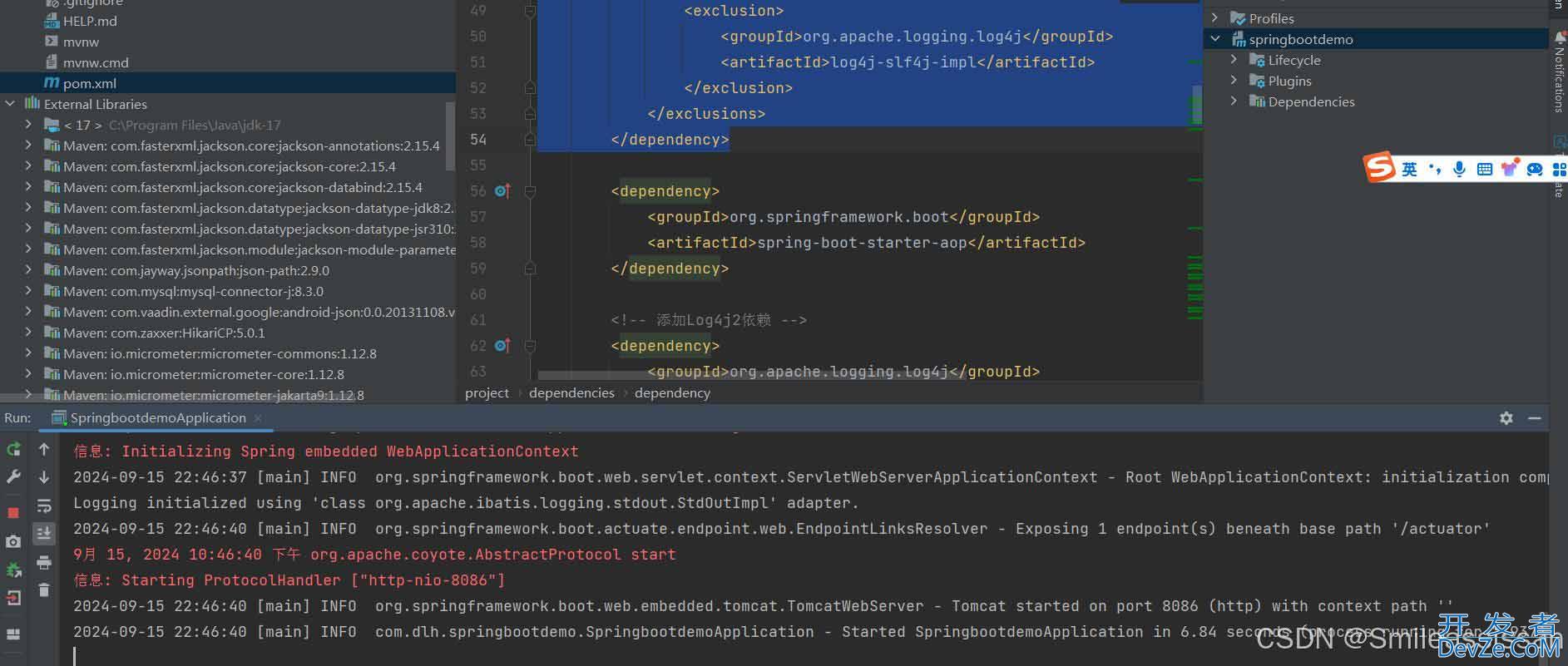Click the Sogou microphone voice input

1459,169
